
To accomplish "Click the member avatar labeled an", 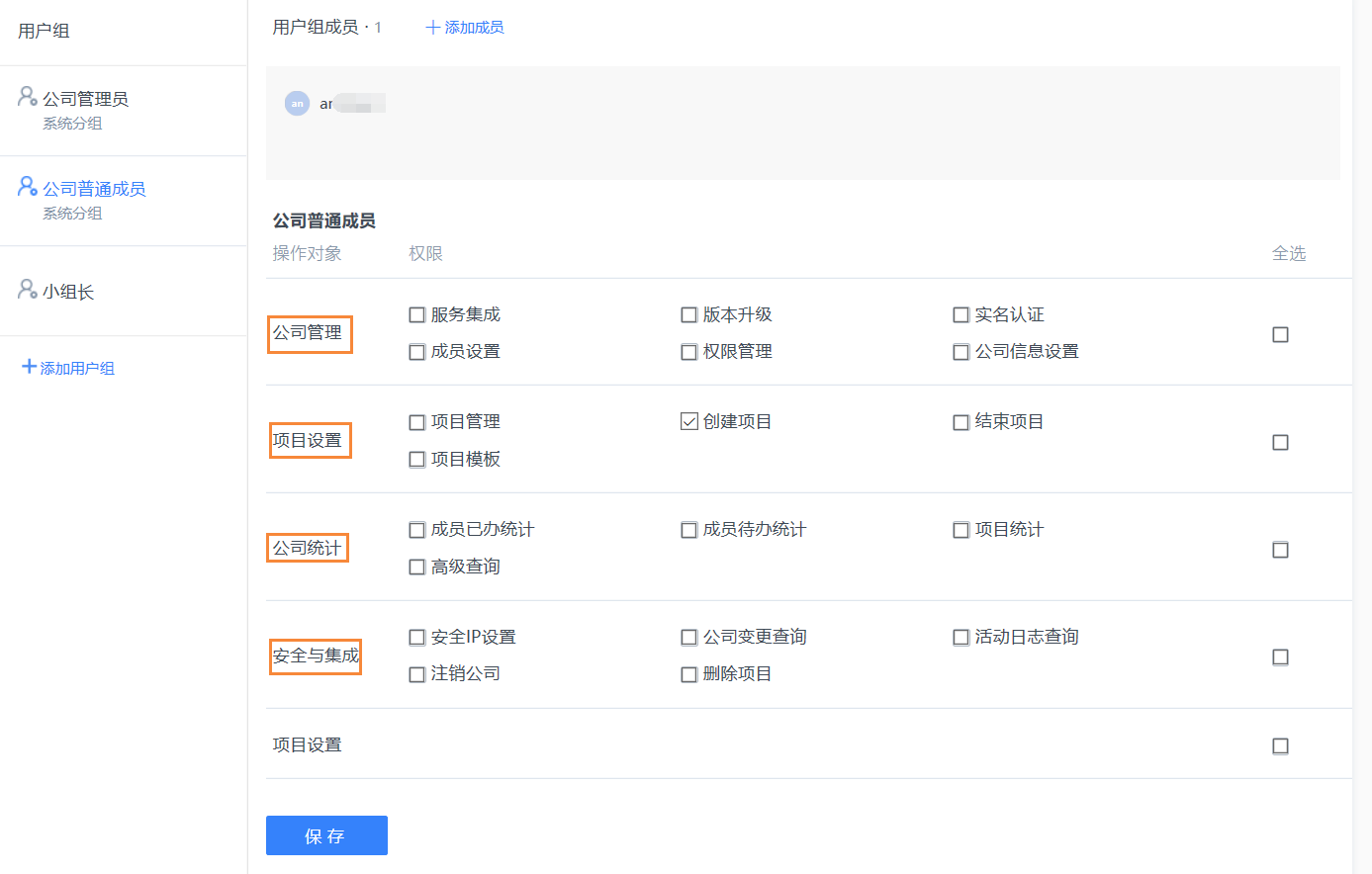I will (297, 103).
